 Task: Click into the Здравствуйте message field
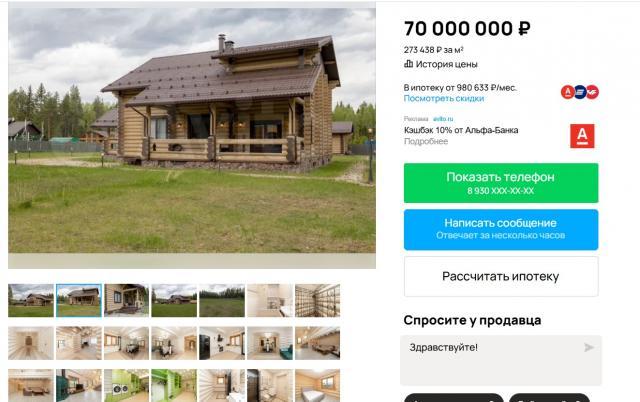pyautogui.click(x=501, y=360)
